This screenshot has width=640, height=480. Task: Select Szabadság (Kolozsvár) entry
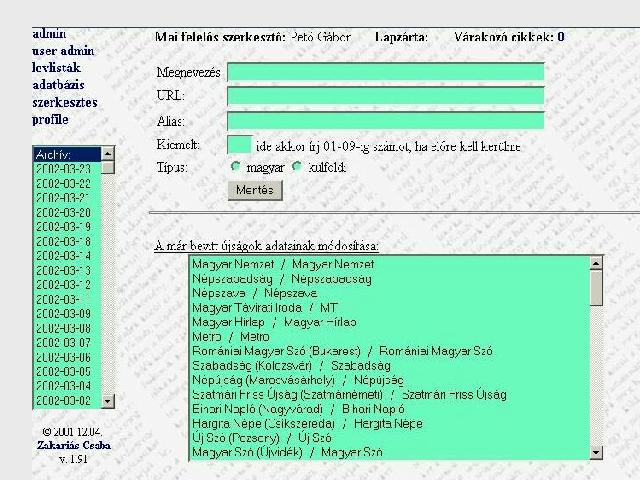pyautogui.click(x=390, y=366)
